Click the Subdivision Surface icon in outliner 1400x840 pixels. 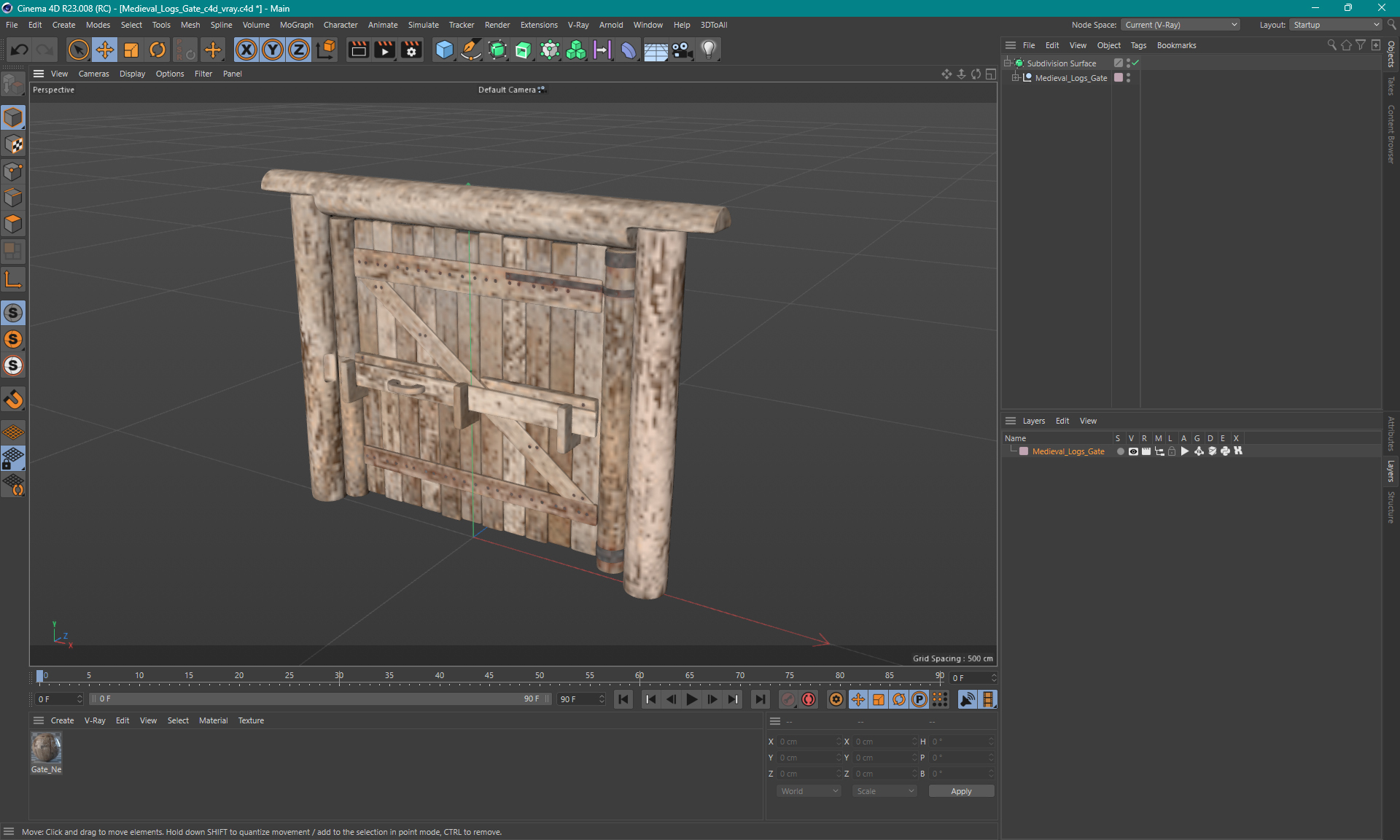[1021, 63]
